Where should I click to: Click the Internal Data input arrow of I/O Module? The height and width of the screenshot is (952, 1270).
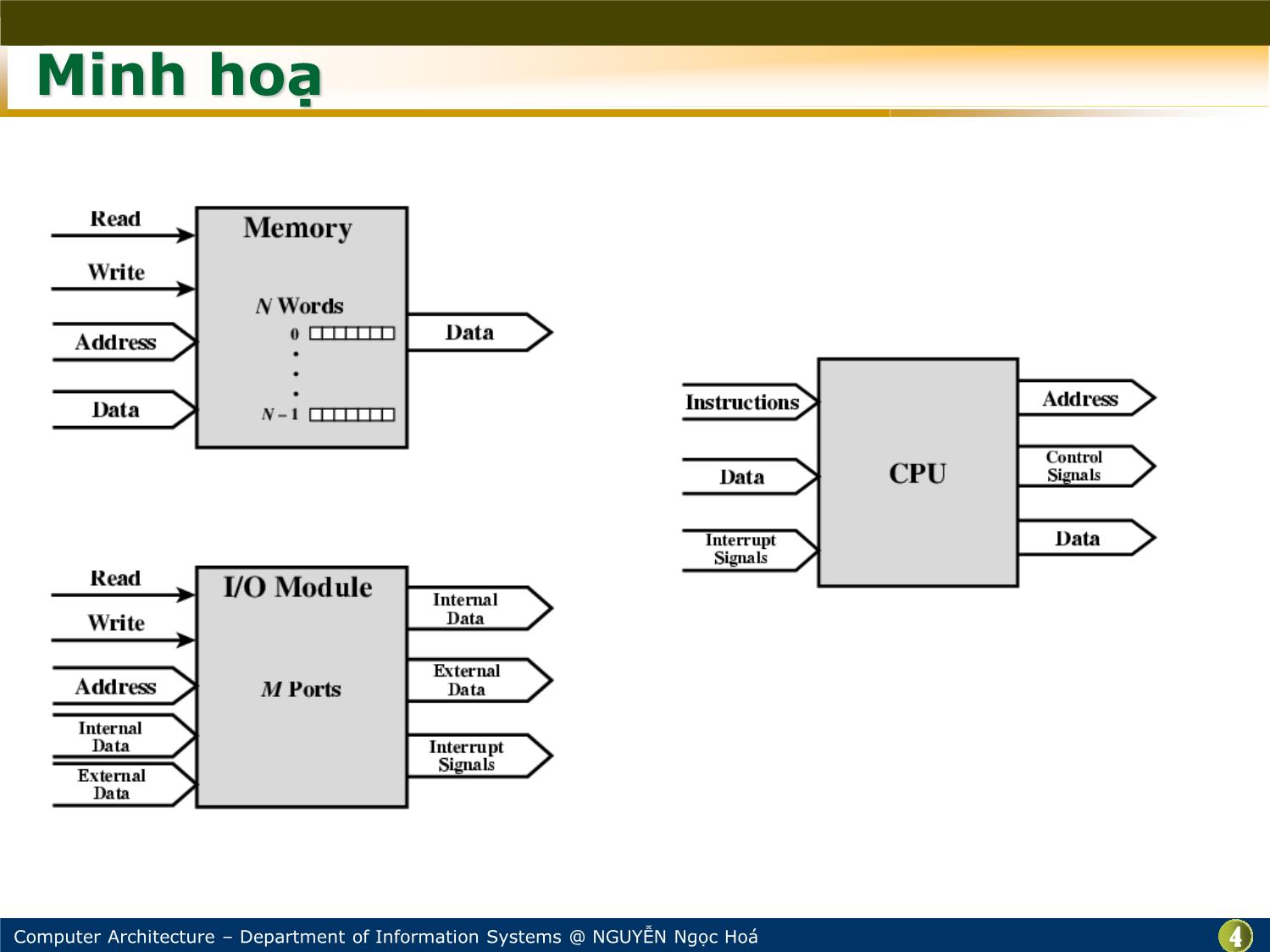coord(125,736)
